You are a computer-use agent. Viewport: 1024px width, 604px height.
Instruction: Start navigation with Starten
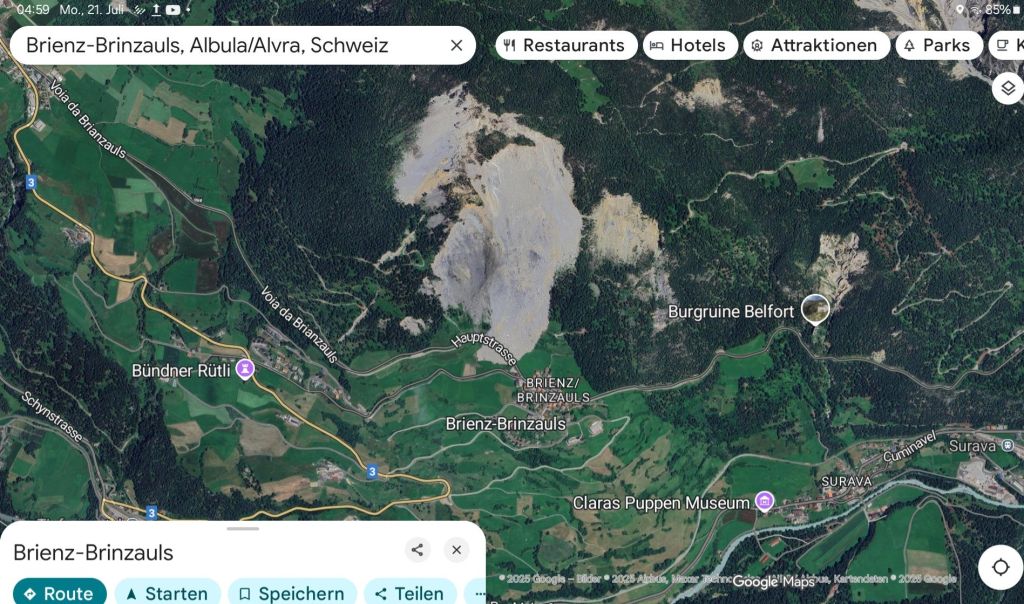(168, 593)
